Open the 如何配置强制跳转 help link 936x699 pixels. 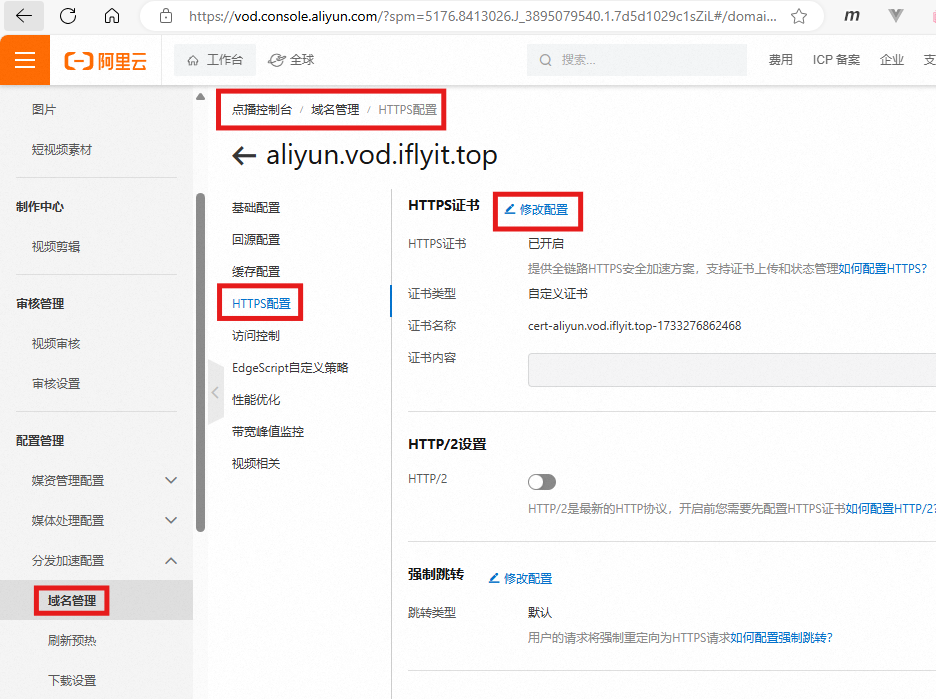780,637
